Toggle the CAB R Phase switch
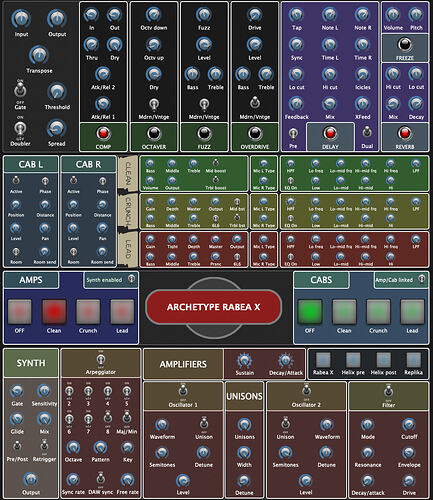Screen dimensions: 433x500 pyautogui.click(x=102, y=181)
